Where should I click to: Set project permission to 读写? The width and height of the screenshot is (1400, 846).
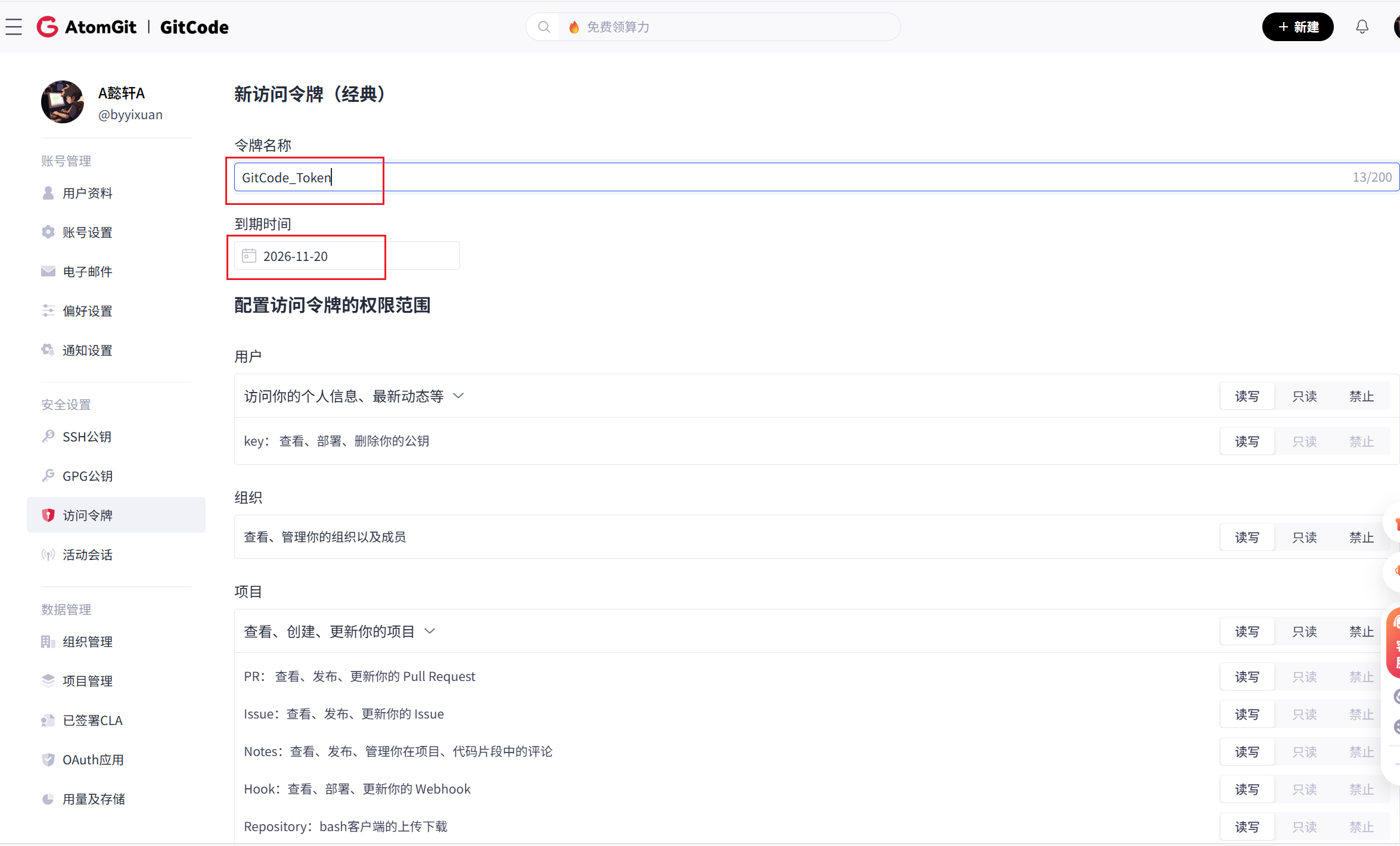coord(1247,632)
